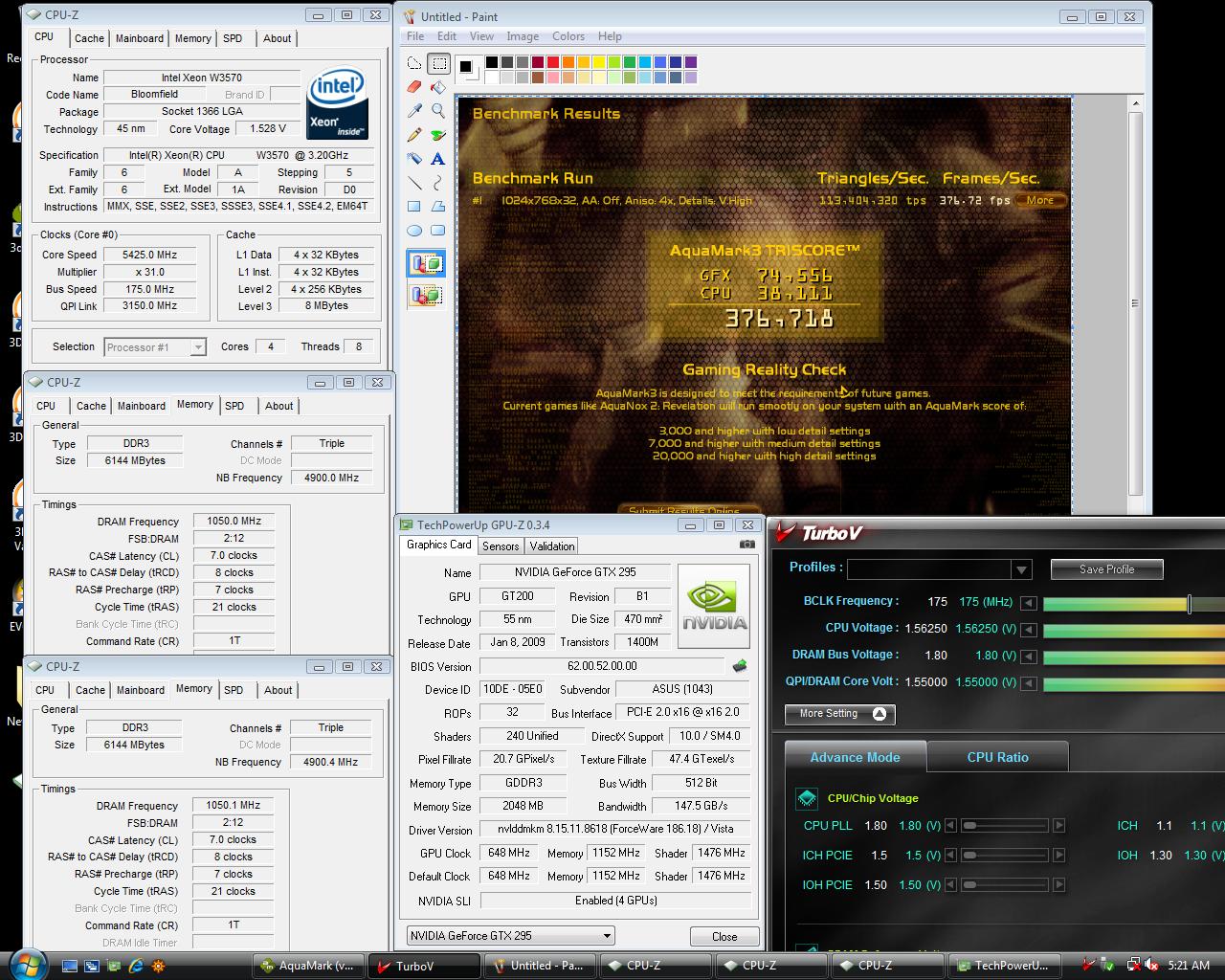
Task: Pick the yellow color swatch in Paint palette
Action: coord(599,62)
